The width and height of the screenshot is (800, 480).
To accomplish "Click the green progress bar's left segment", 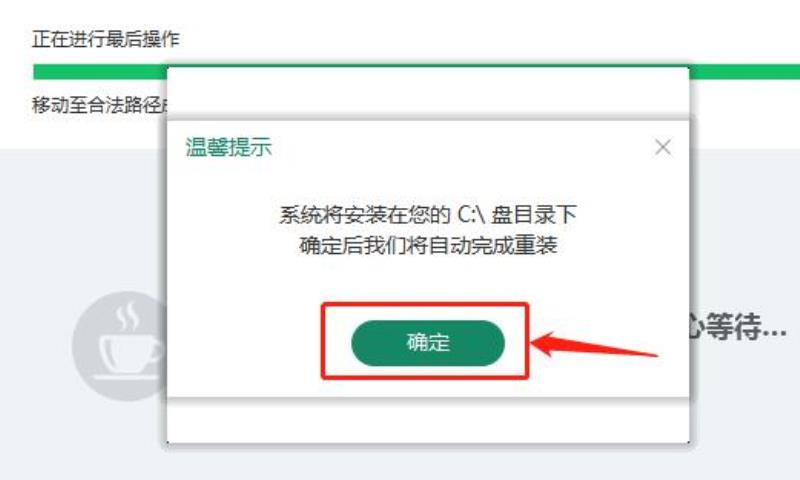I will [x=100, y=72].
